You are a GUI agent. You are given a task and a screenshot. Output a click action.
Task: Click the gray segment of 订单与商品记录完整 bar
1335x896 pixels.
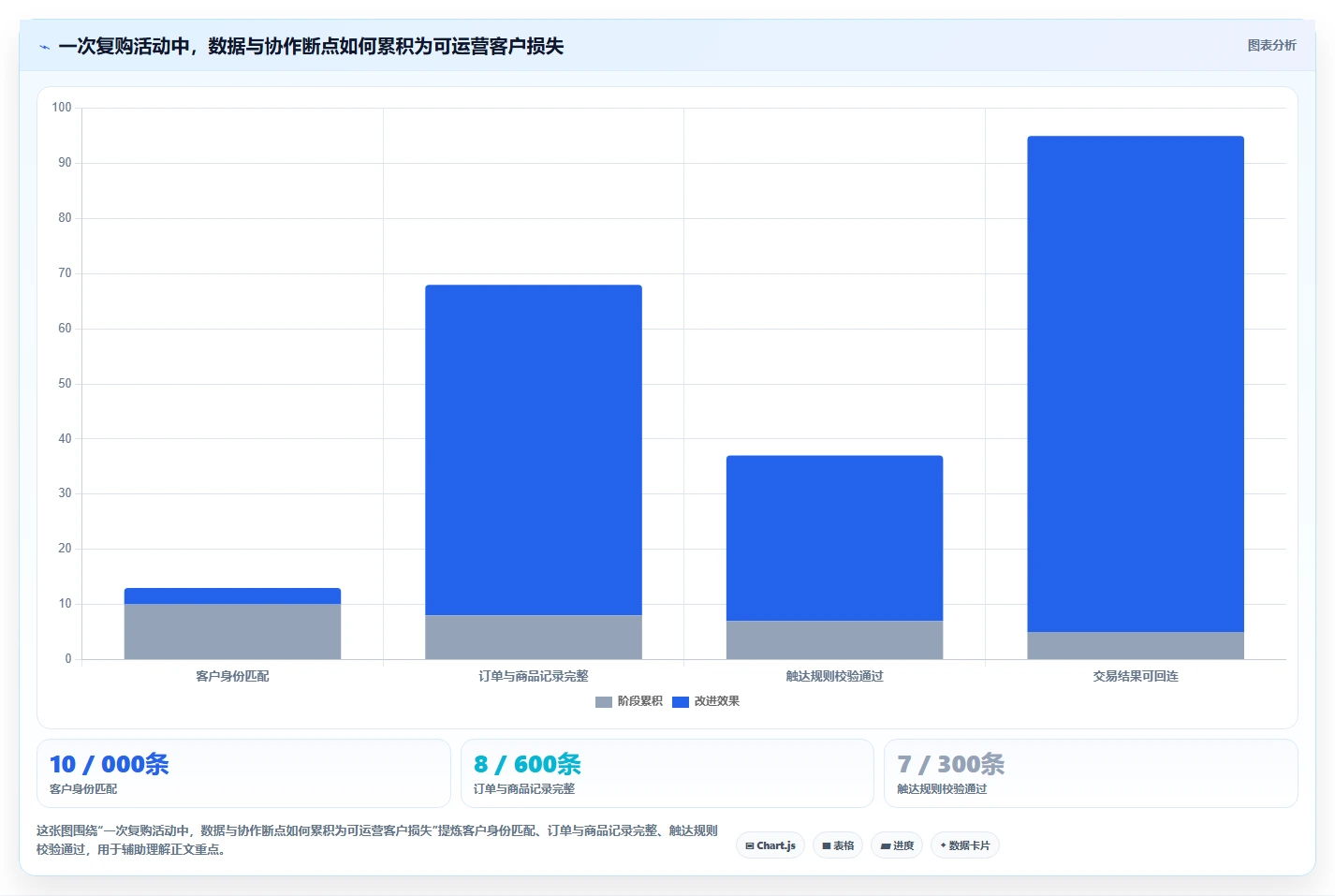pyautogui.click(x=534, y=638)
